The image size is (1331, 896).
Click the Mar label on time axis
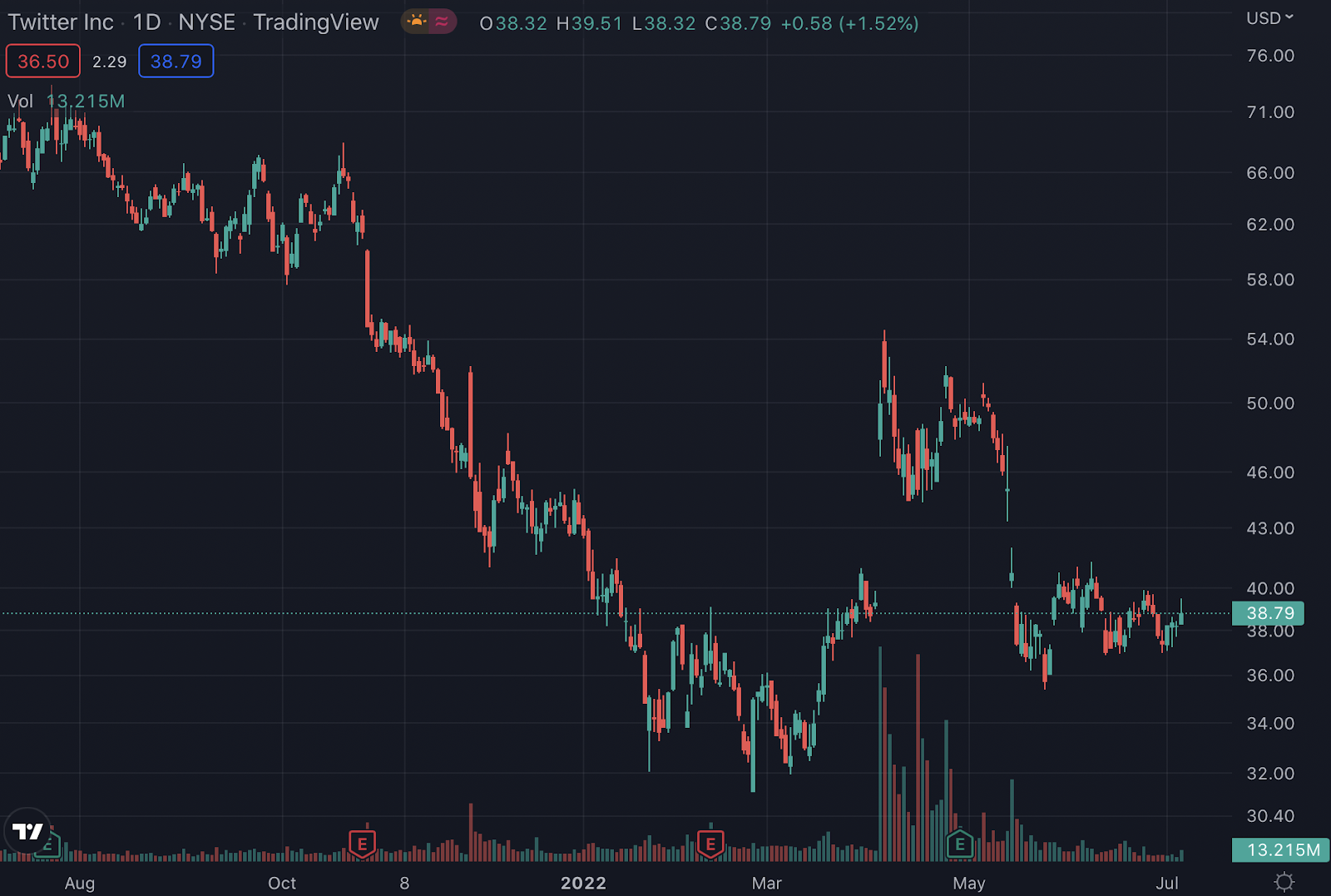767,884
